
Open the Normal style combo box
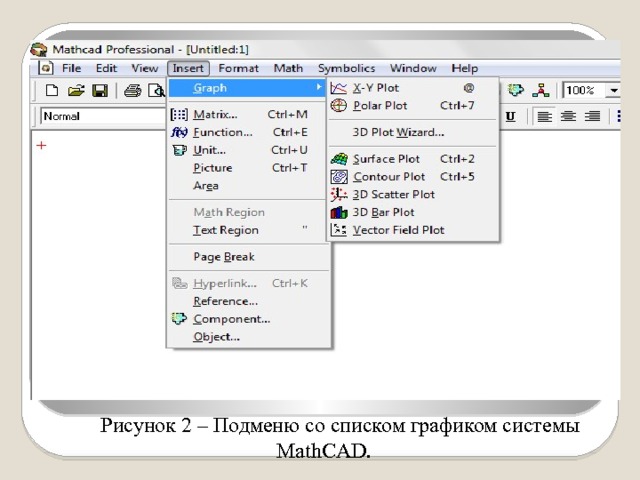[x=103, y=116]
